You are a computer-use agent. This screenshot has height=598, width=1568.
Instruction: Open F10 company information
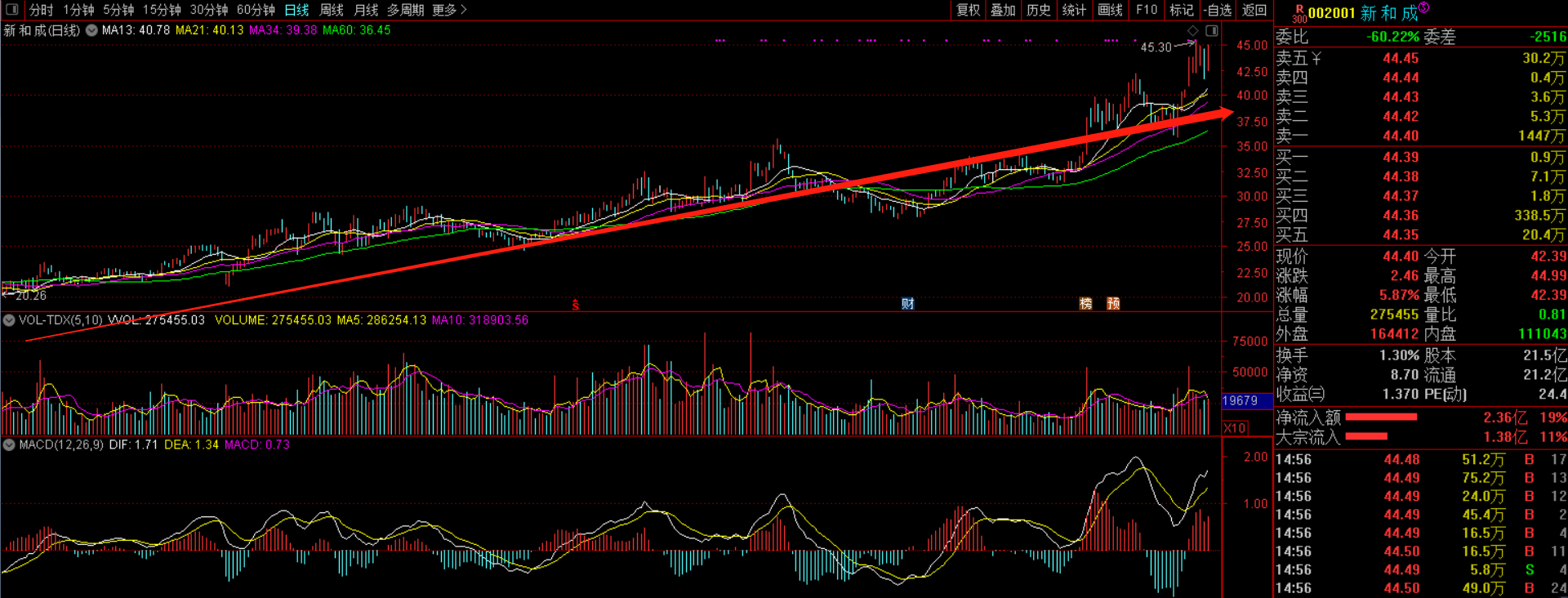tap(1147, 10)
